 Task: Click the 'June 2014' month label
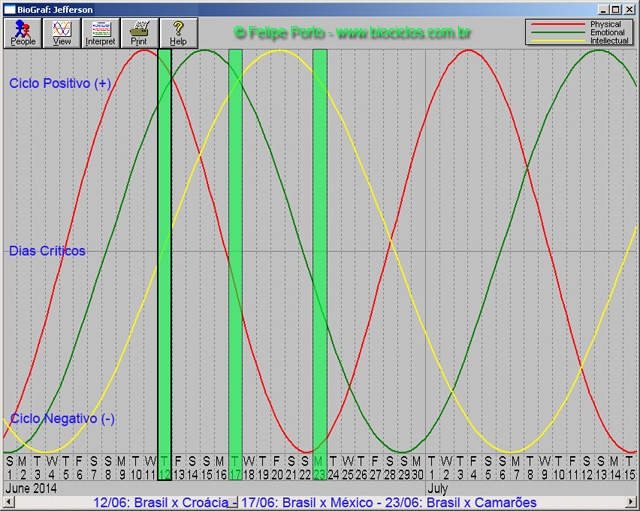click(31, 488)
